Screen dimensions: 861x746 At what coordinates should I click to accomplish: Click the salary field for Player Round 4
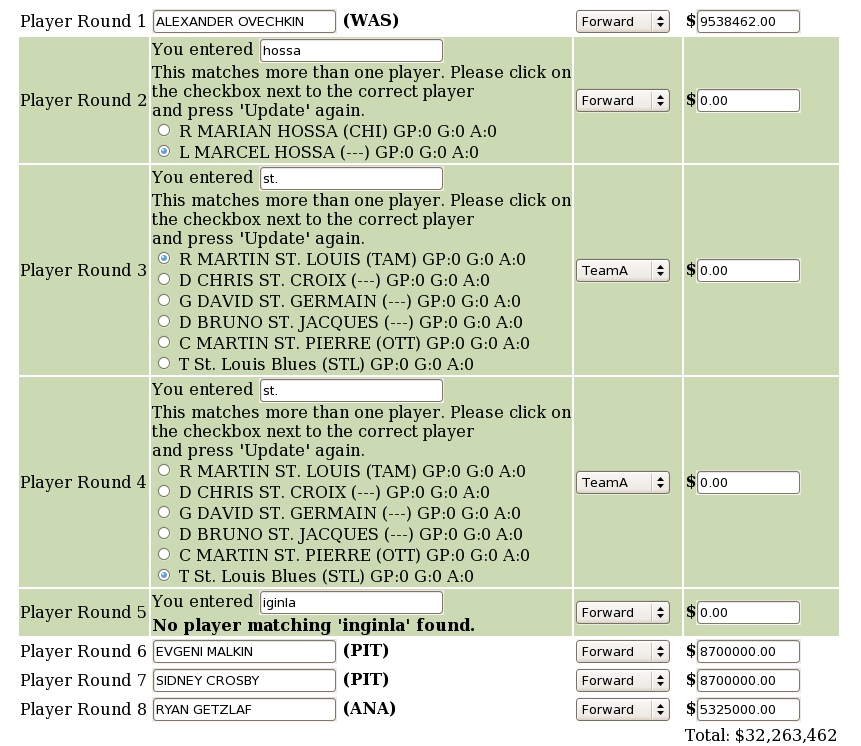pyautogui.click(x=748, y=483)
